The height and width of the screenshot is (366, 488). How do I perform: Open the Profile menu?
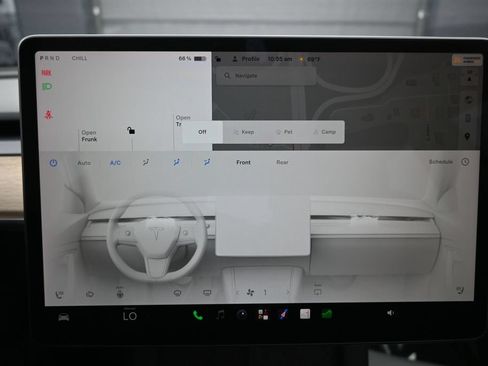246,59
